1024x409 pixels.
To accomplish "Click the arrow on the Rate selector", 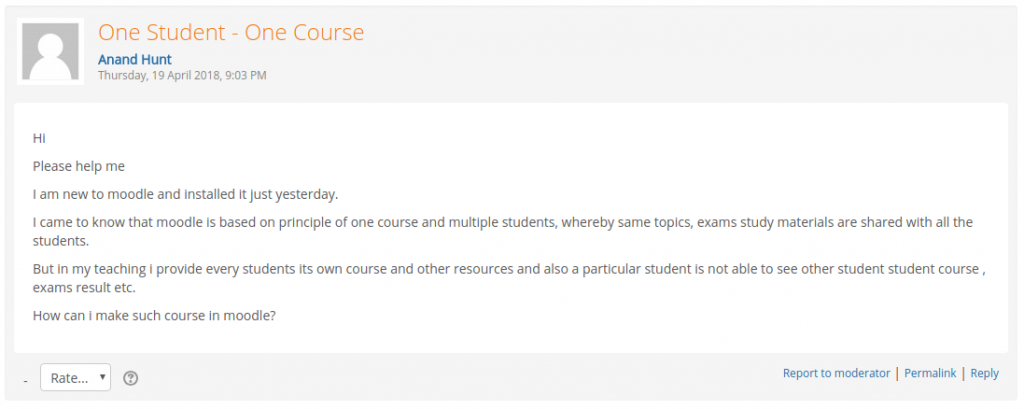I will 103,377.
